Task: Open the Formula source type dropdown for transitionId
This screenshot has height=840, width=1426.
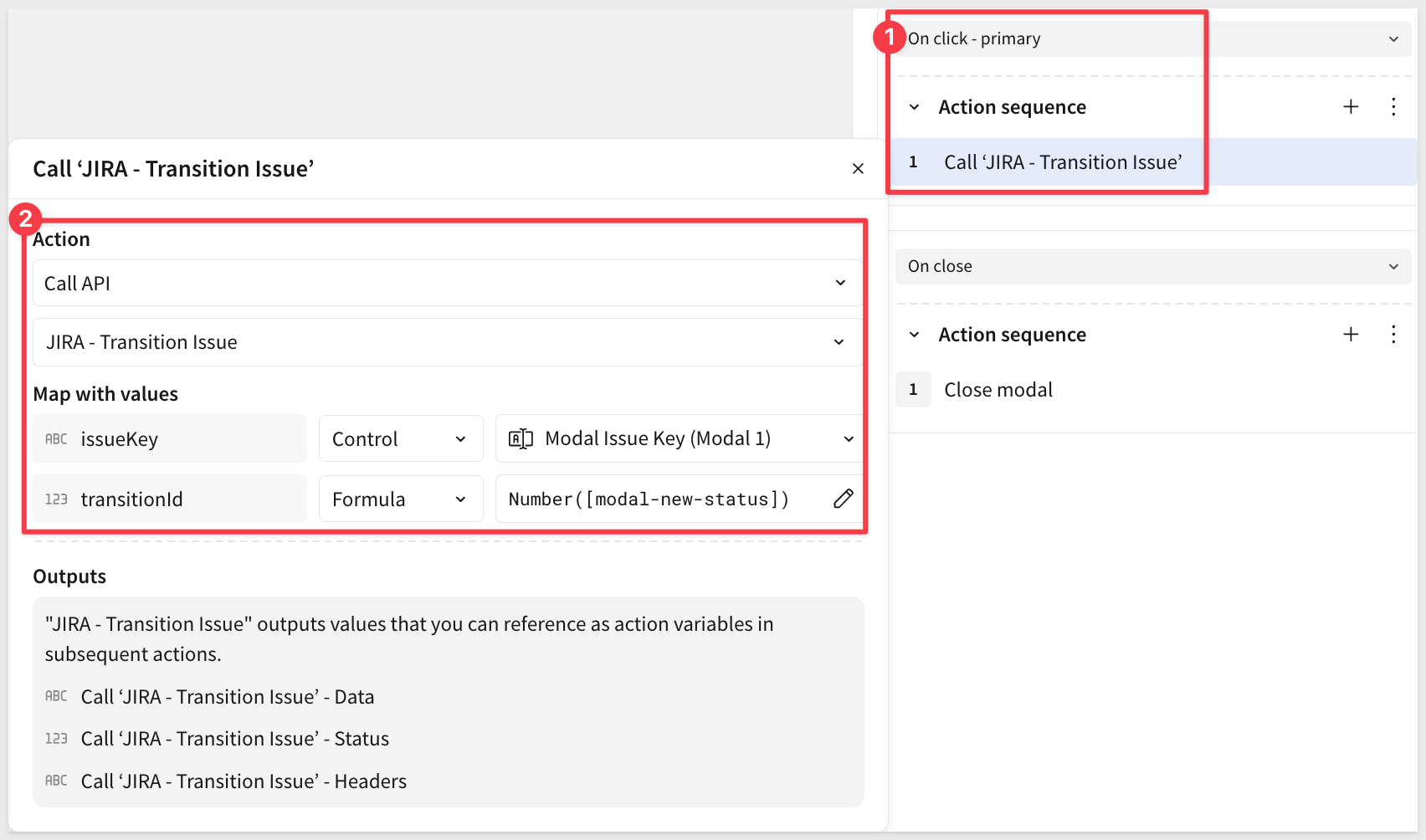Action: pyautogui.click(x=400, y=499)
